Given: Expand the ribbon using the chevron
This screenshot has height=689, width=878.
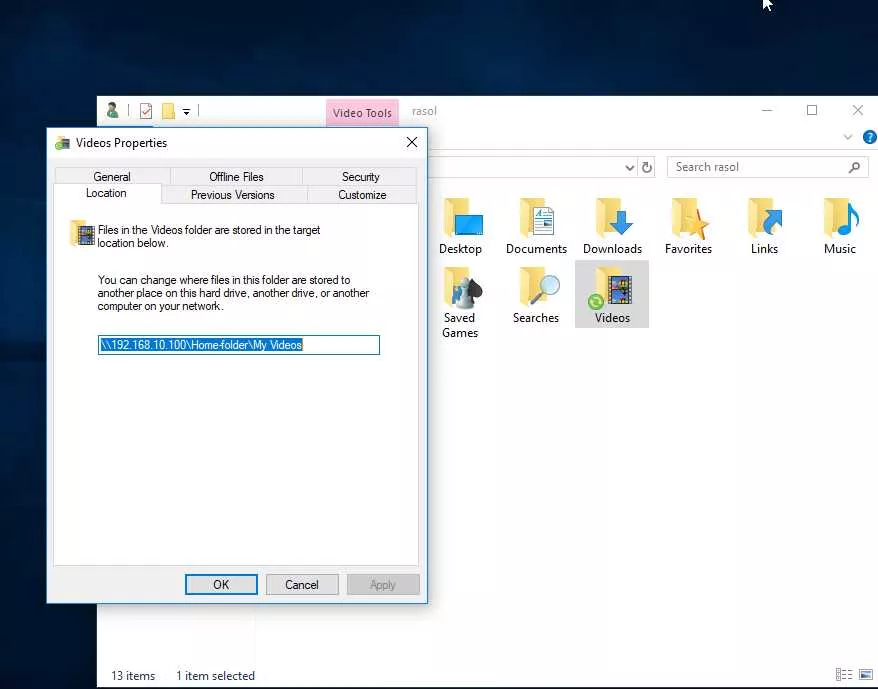Looking at the screenshot, I should (848, 137).
